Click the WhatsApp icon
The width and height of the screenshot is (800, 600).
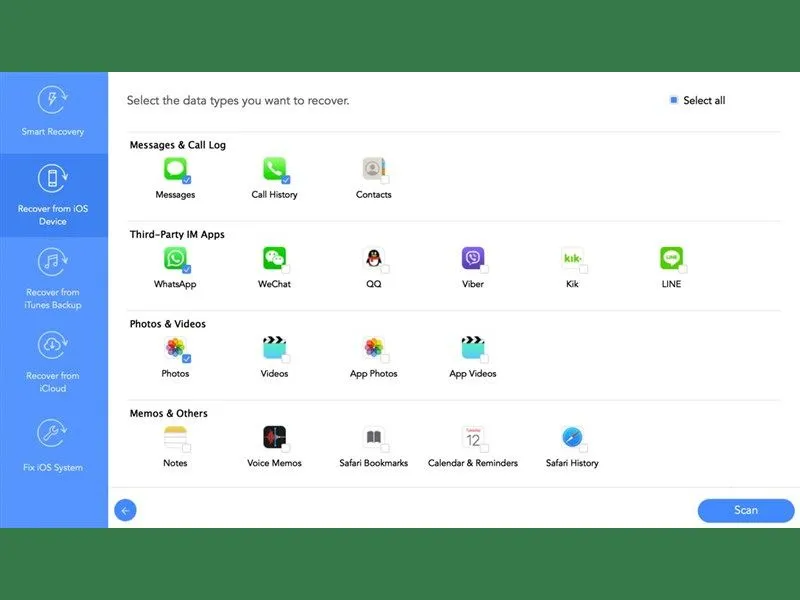[175, 258]
